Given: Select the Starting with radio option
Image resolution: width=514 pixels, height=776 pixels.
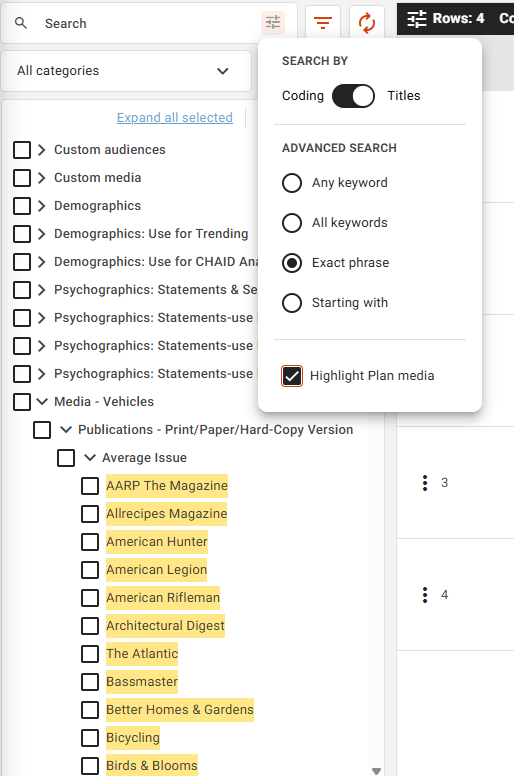Looking at the screenshot, I should coord(292,303).
